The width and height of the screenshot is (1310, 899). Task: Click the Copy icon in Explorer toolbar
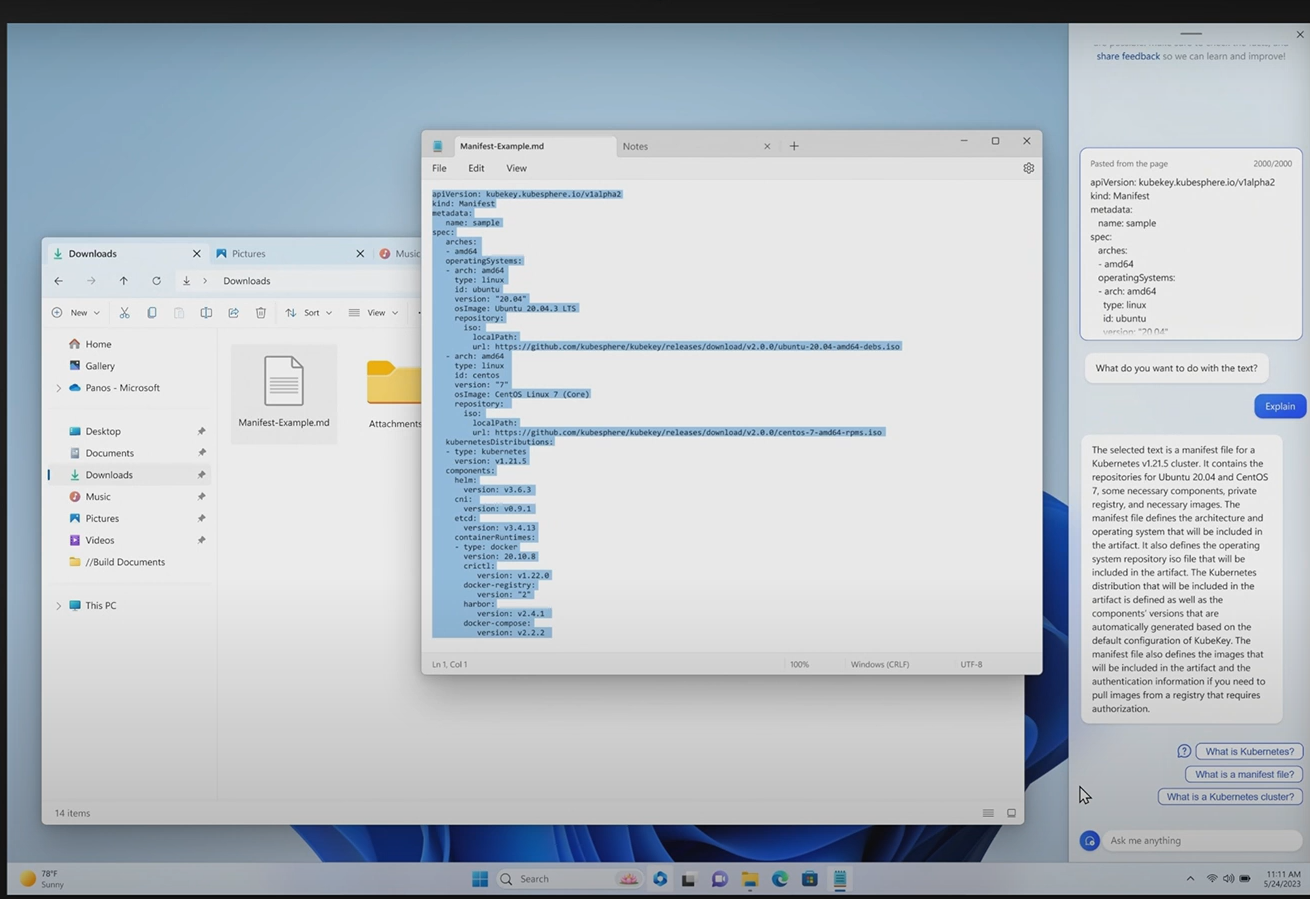click(x=152, y=313)
